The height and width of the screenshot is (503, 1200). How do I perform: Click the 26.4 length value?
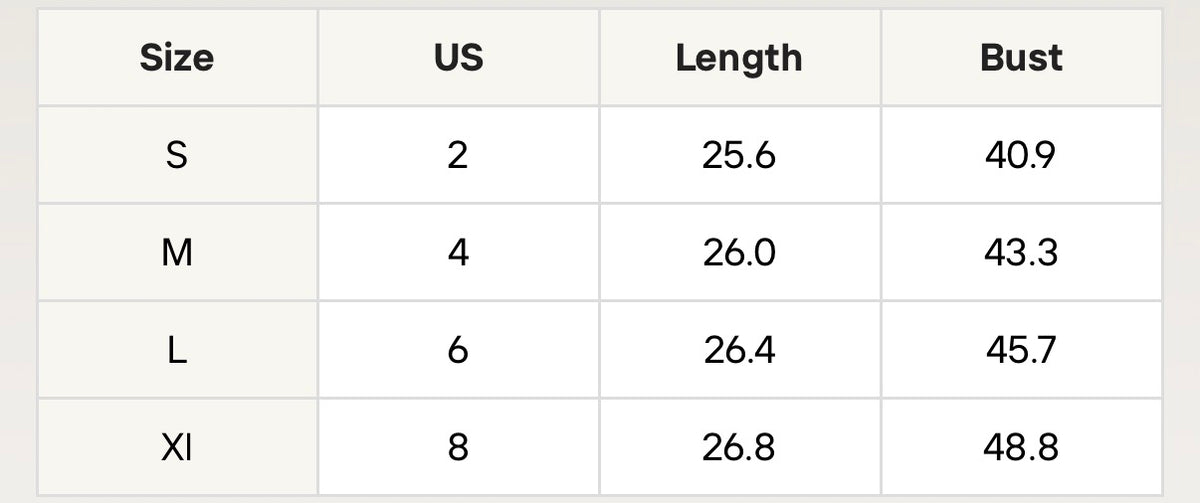coord(739,350)
